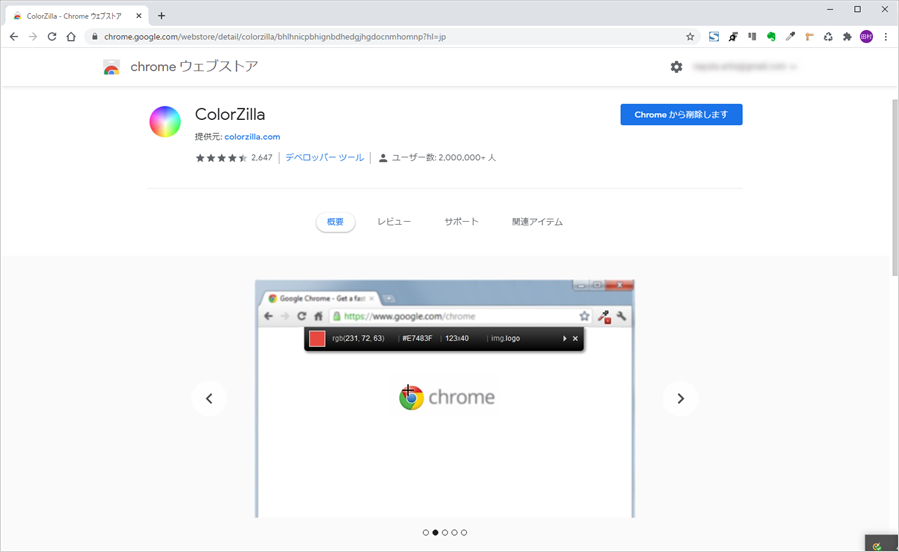The height and width of the screenshot is (552, 899).
Task: Click the ColorZilla screenshot preview image
Action: tap(445, 398)
